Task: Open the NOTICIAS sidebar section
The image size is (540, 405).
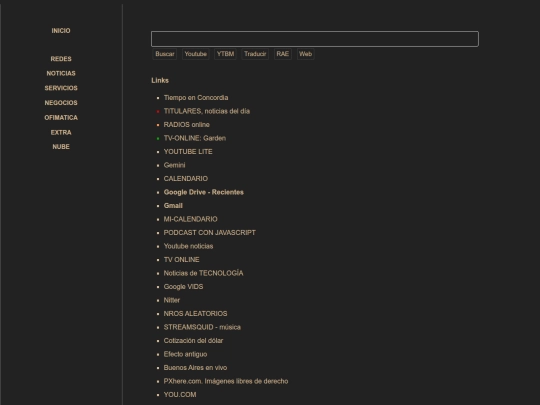Action: click(x=61, y=73)
